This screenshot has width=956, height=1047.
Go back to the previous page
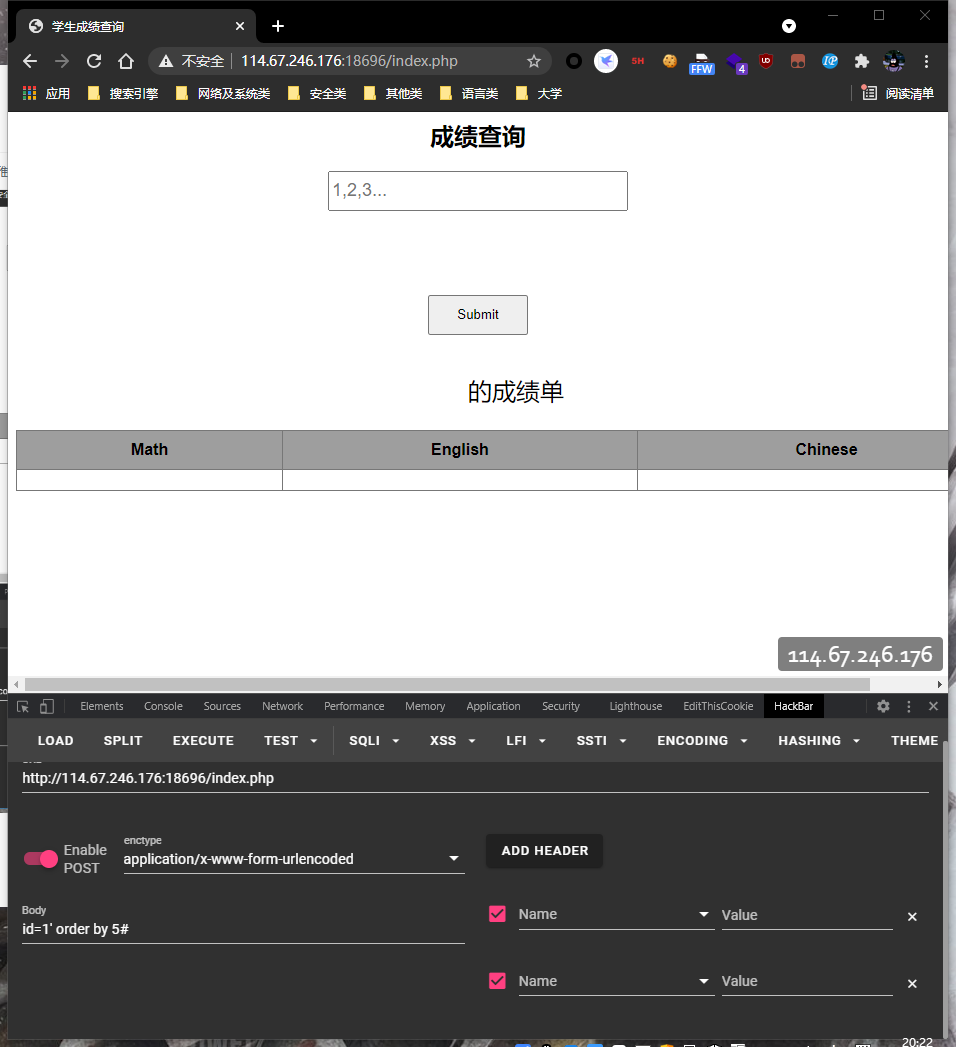point(29,61)
